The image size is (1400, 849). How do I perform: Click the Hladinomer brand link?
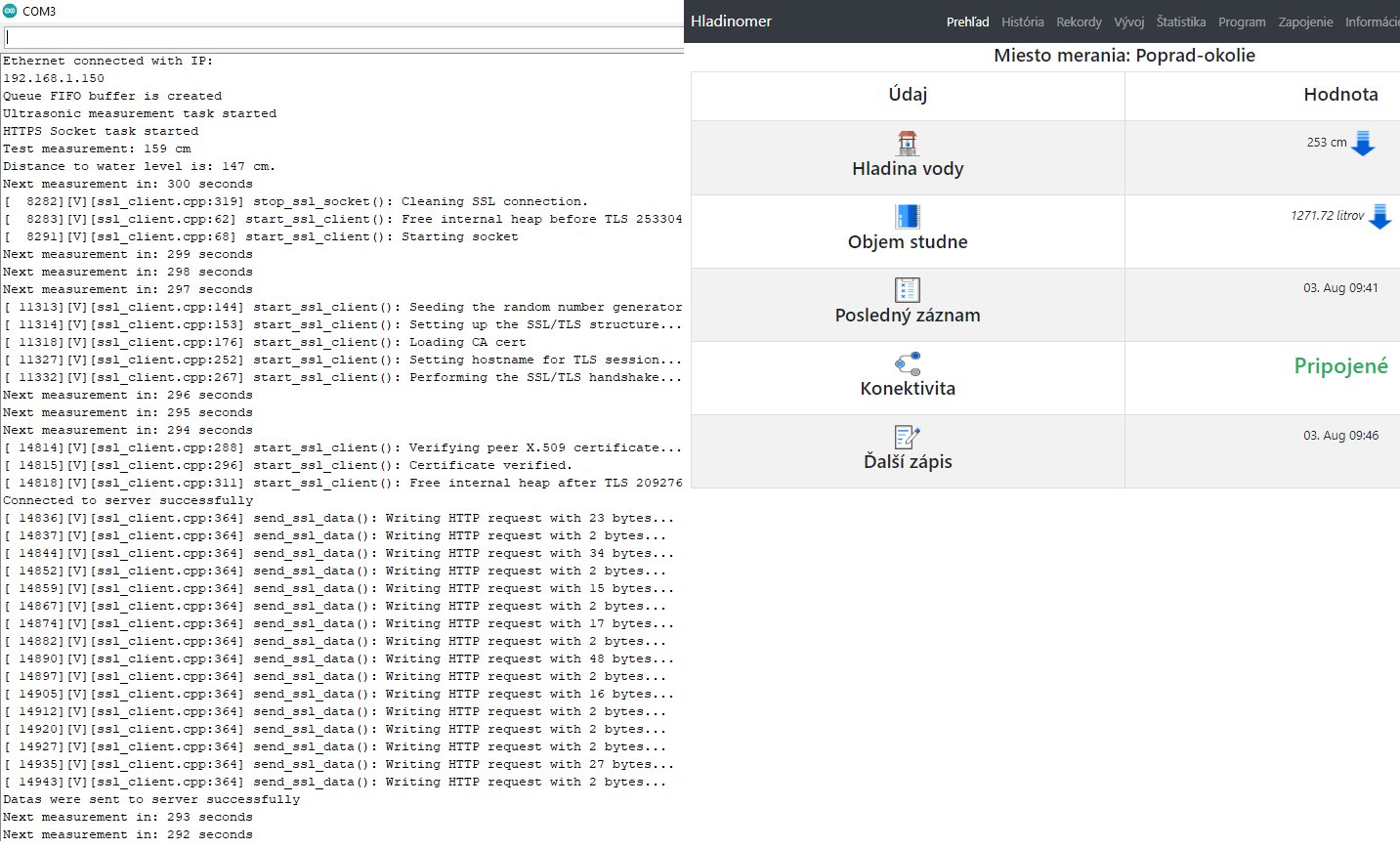pyautogui.click(x=731, y=21)
